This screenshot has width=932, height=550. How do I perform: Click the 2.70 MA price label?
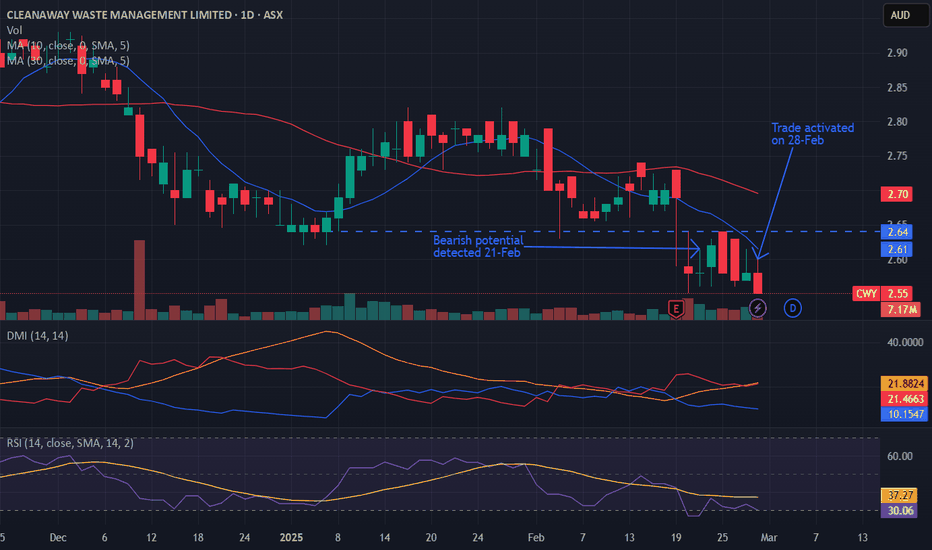(x=898, y=194)
